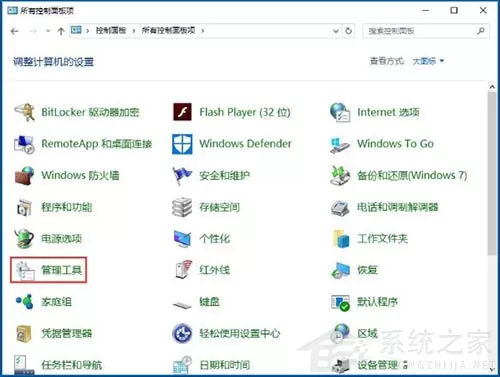
Task: Open the BitLocker drive encryption icon
Action: (x=24, y=112)
